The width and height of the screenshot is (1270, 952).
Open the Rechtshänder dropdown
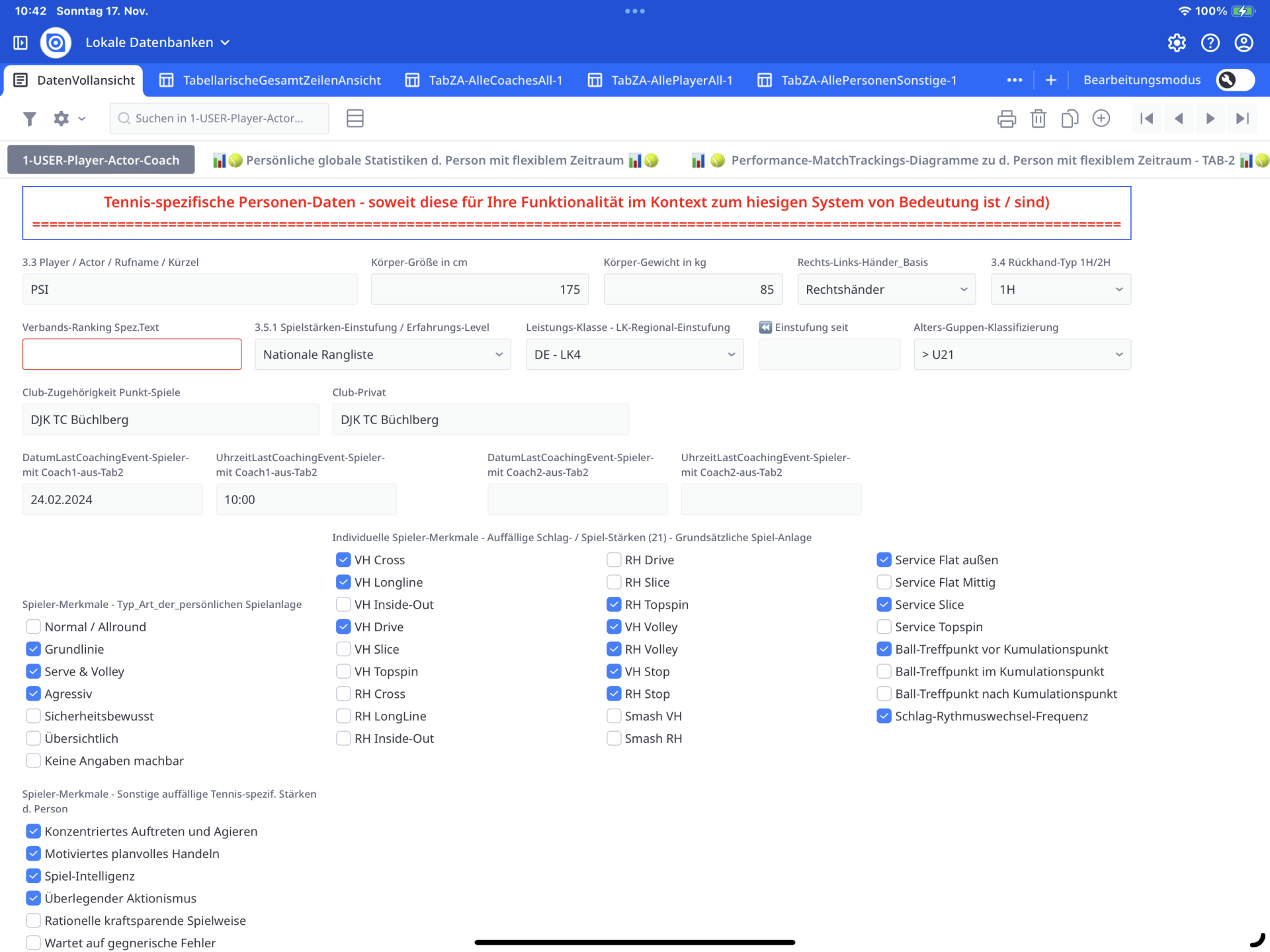(x=886, y=289)
